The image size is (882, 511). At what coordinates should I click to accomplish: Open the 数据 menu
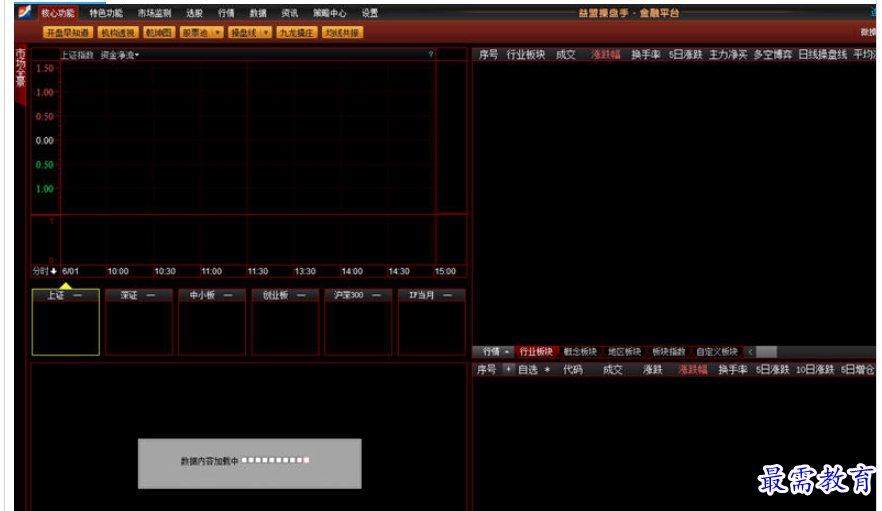258,12
